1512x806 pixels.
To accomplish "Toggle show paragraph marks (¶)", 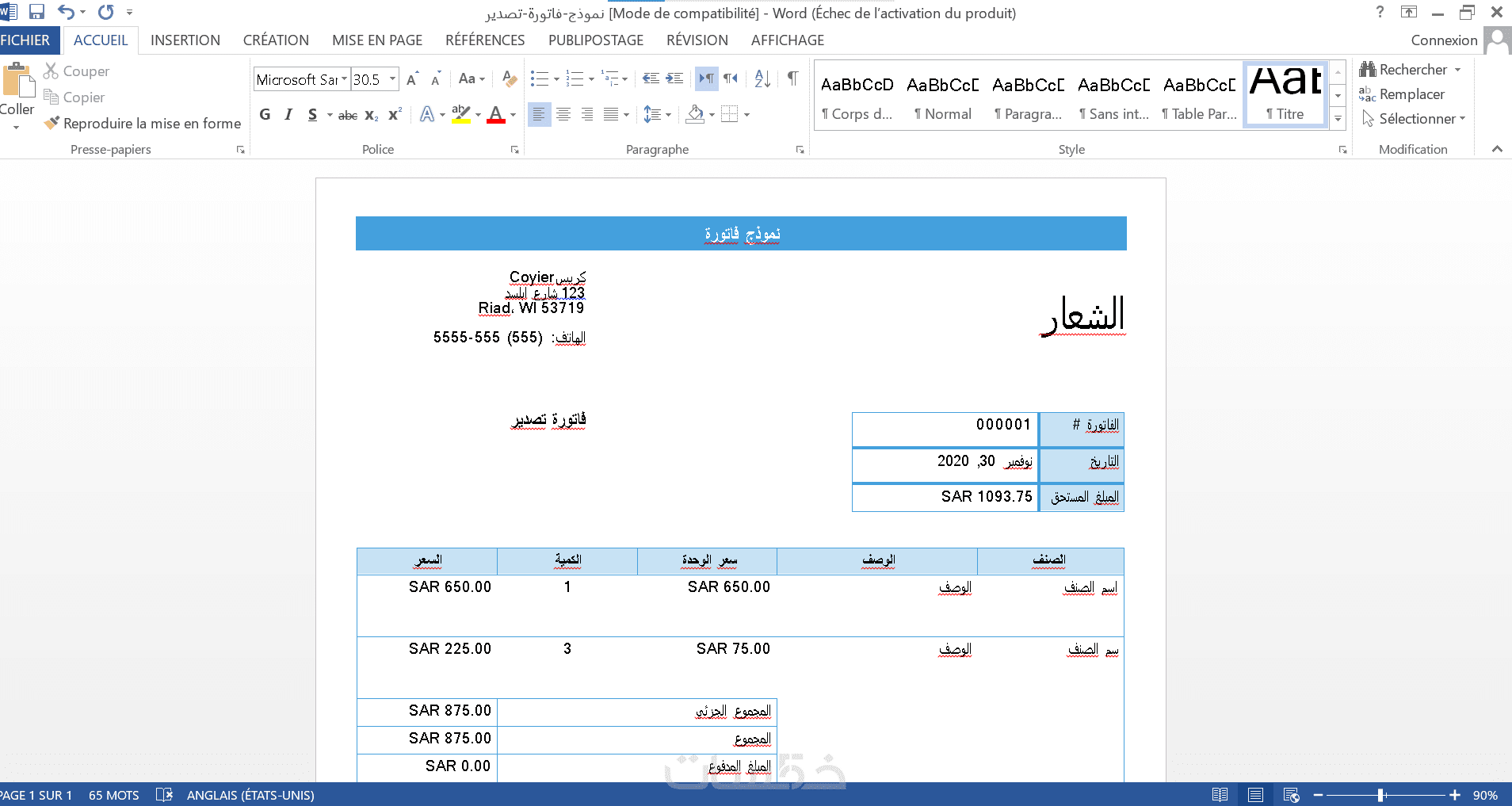I will [x=792, y=78].
